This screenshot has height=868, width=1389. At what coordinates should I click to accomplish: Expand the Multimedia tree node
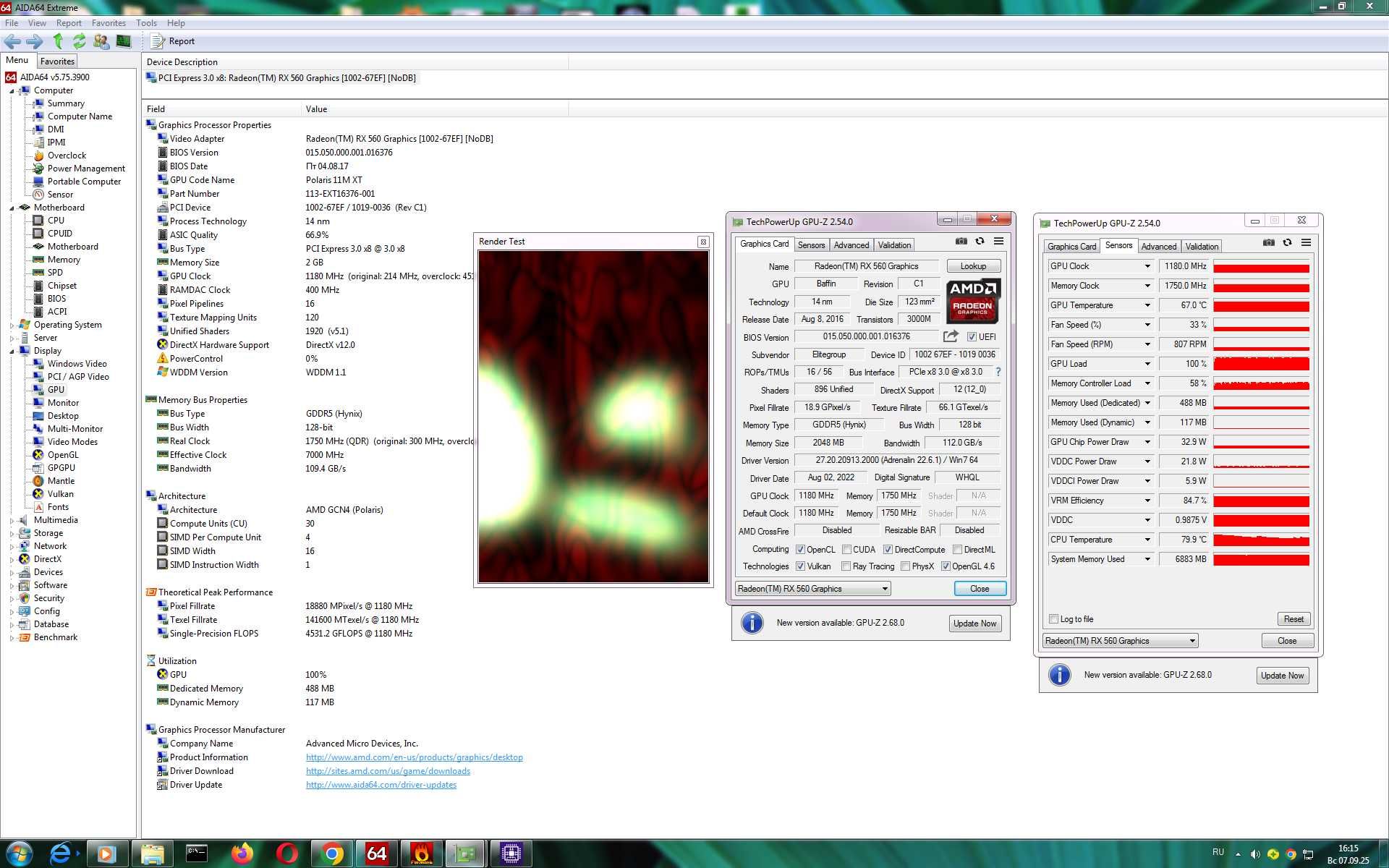pos(12,521)
